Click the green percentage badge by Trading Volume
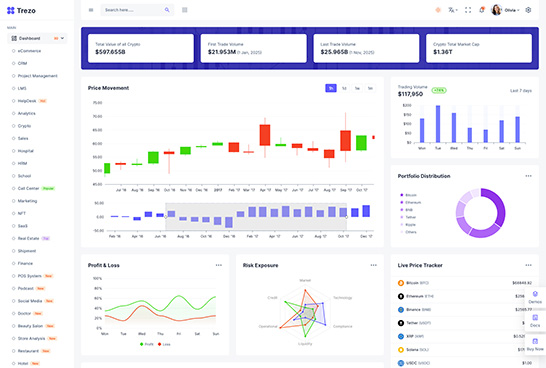The width and height of the screenshot is (546, 368). tap(439, 91)
